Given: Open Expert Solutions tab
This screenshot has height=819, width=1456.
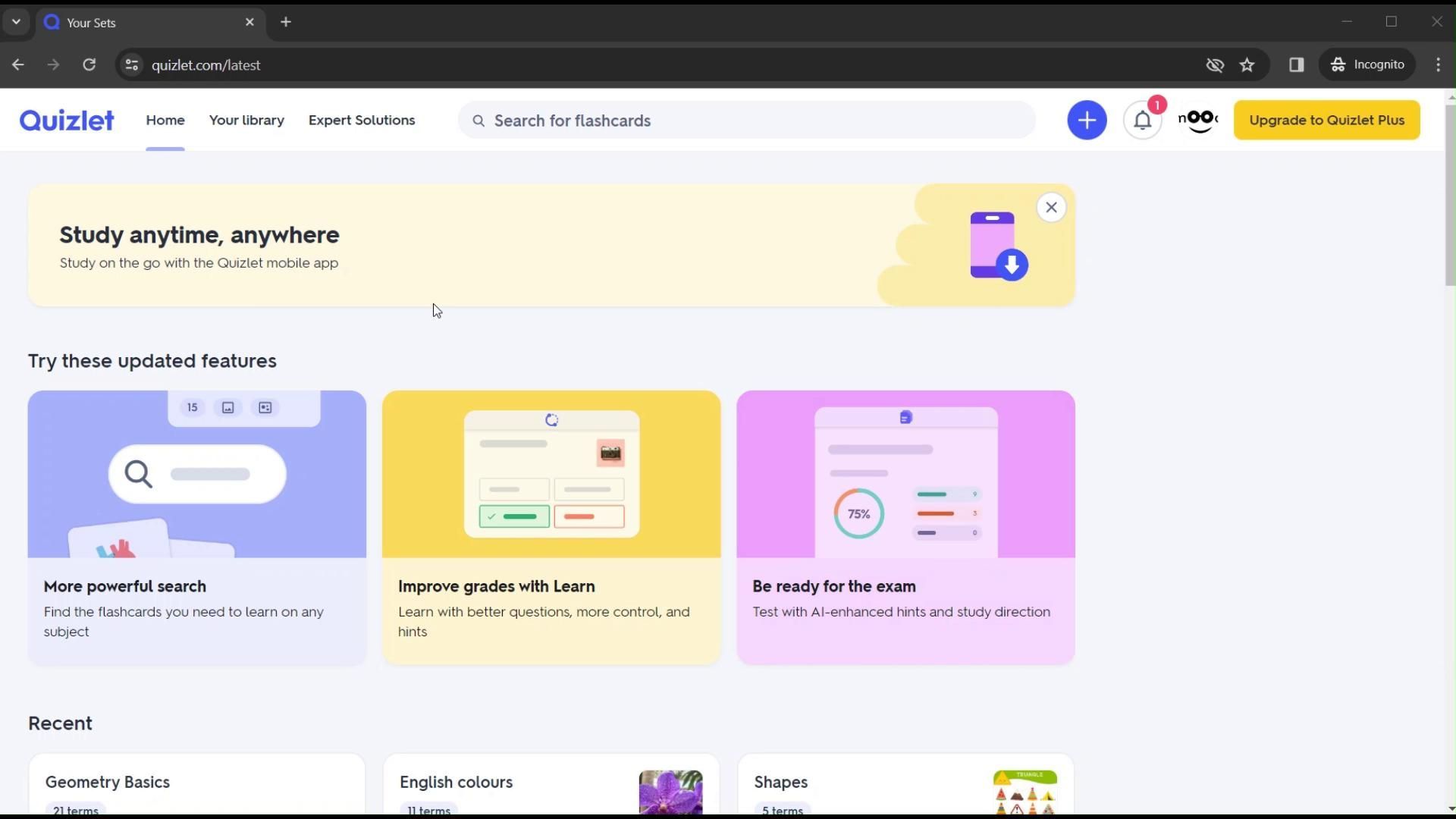Looking at the screenshot, I should 361,120.
